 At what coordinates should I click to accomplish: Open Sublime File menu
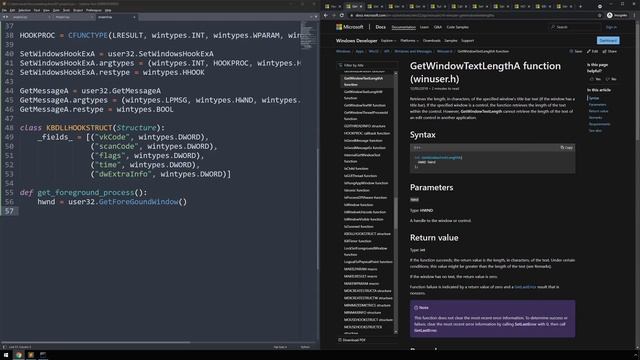pos(4,10)
